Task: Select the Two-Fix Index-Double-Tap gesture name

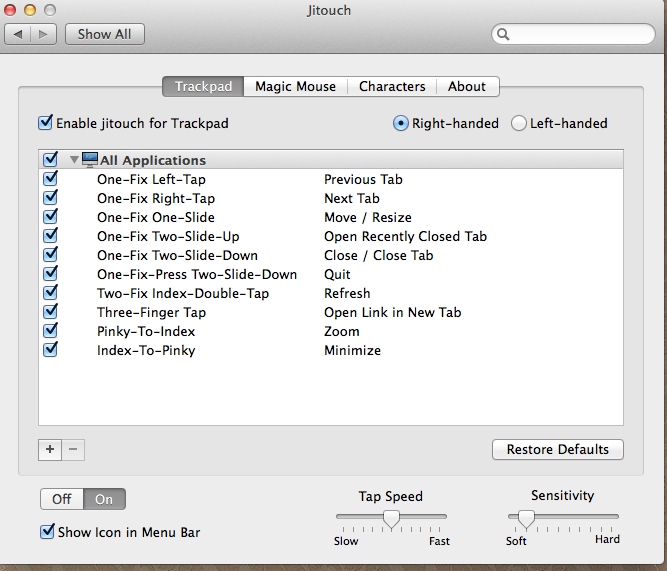Action: pyautogui.click(x=183, y=293)
